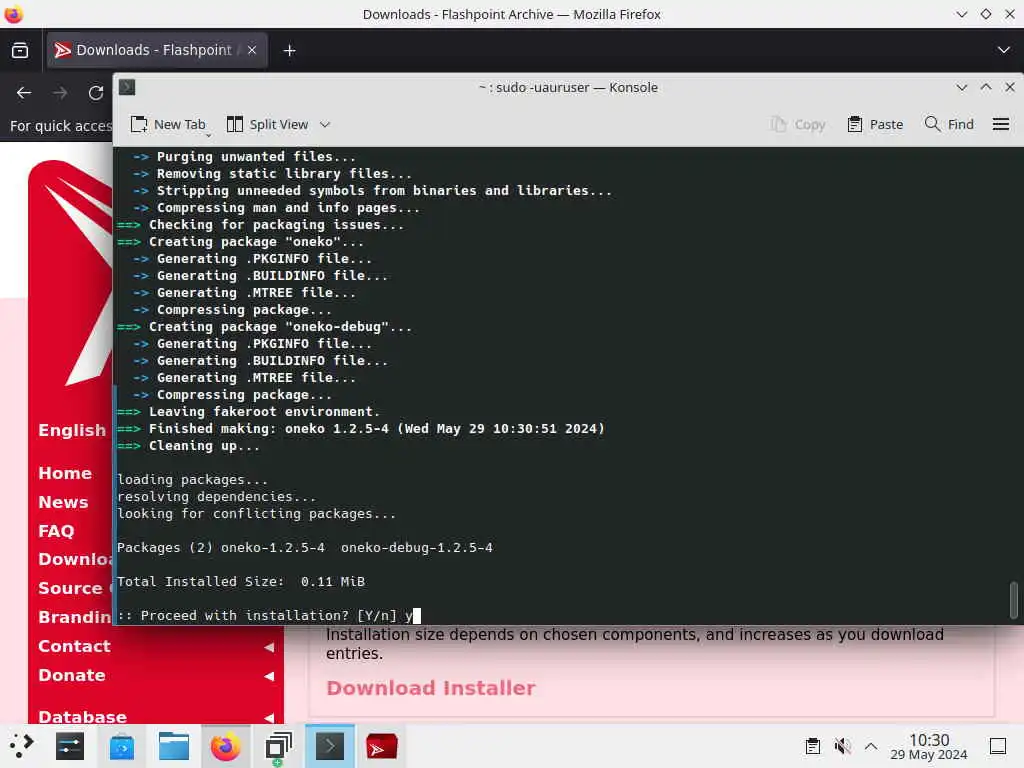Open the clock showing 10:30

[x=929, y=746]
